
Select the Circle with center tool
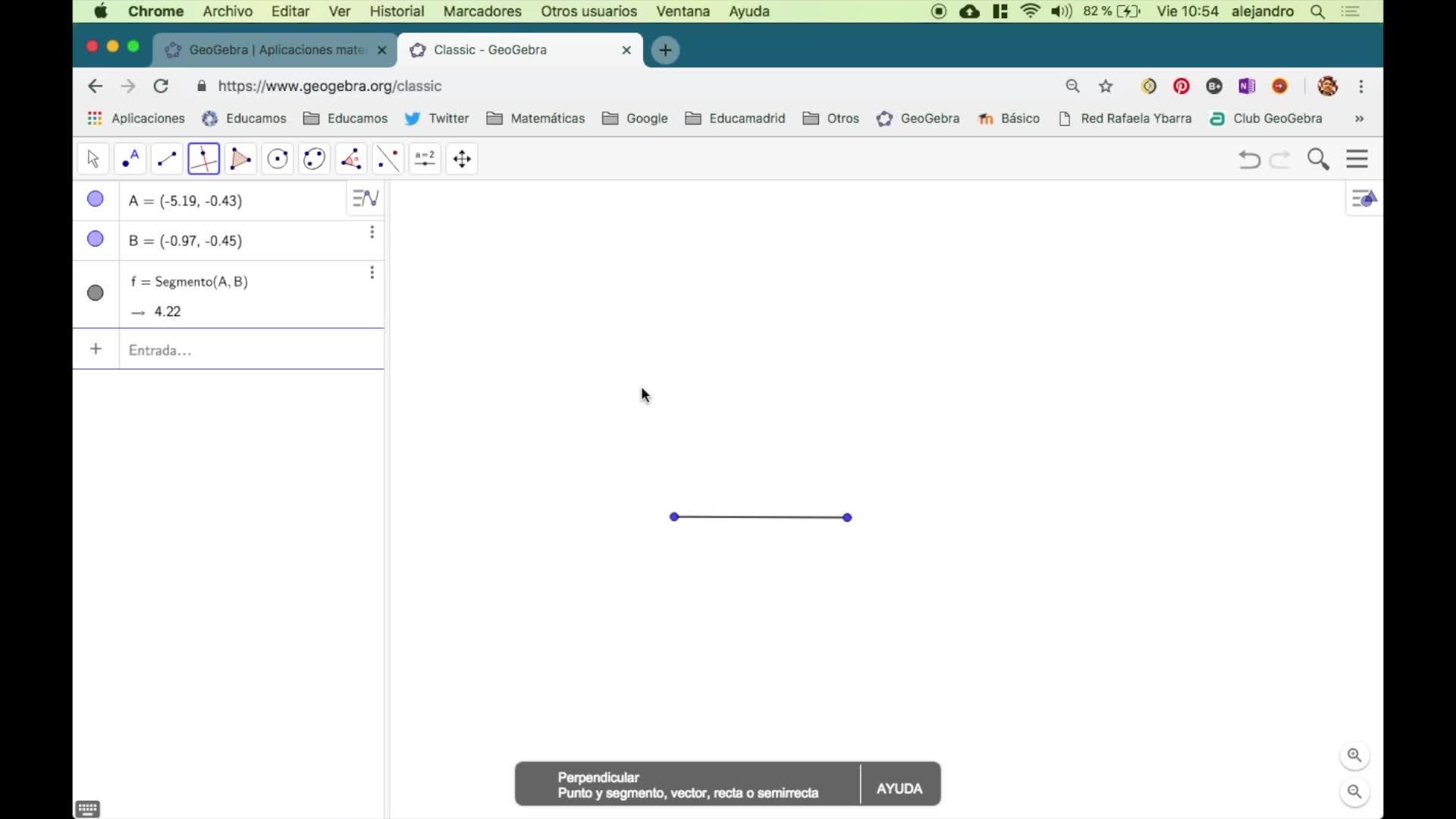(x=278, y=159)
